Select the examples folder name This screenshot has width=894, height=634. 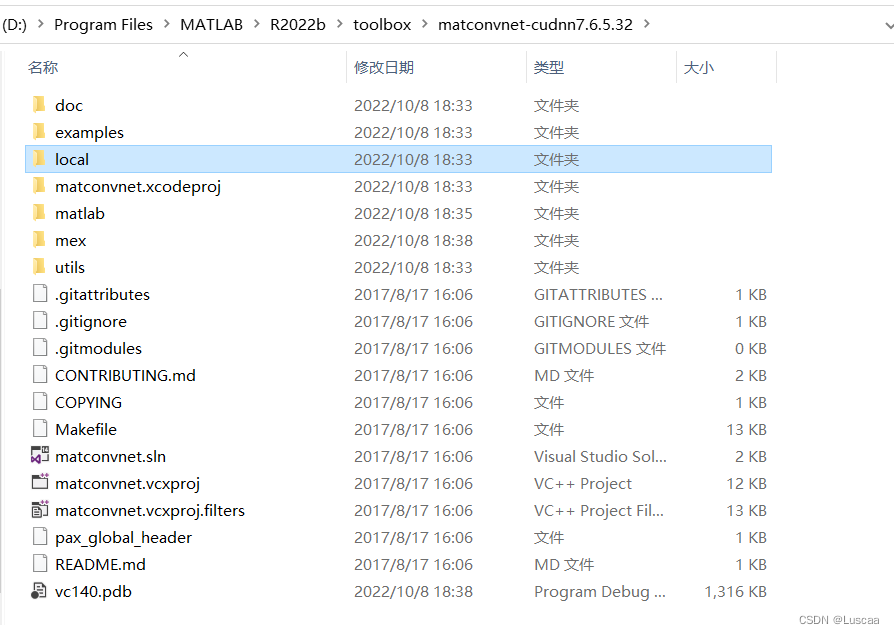90,132
